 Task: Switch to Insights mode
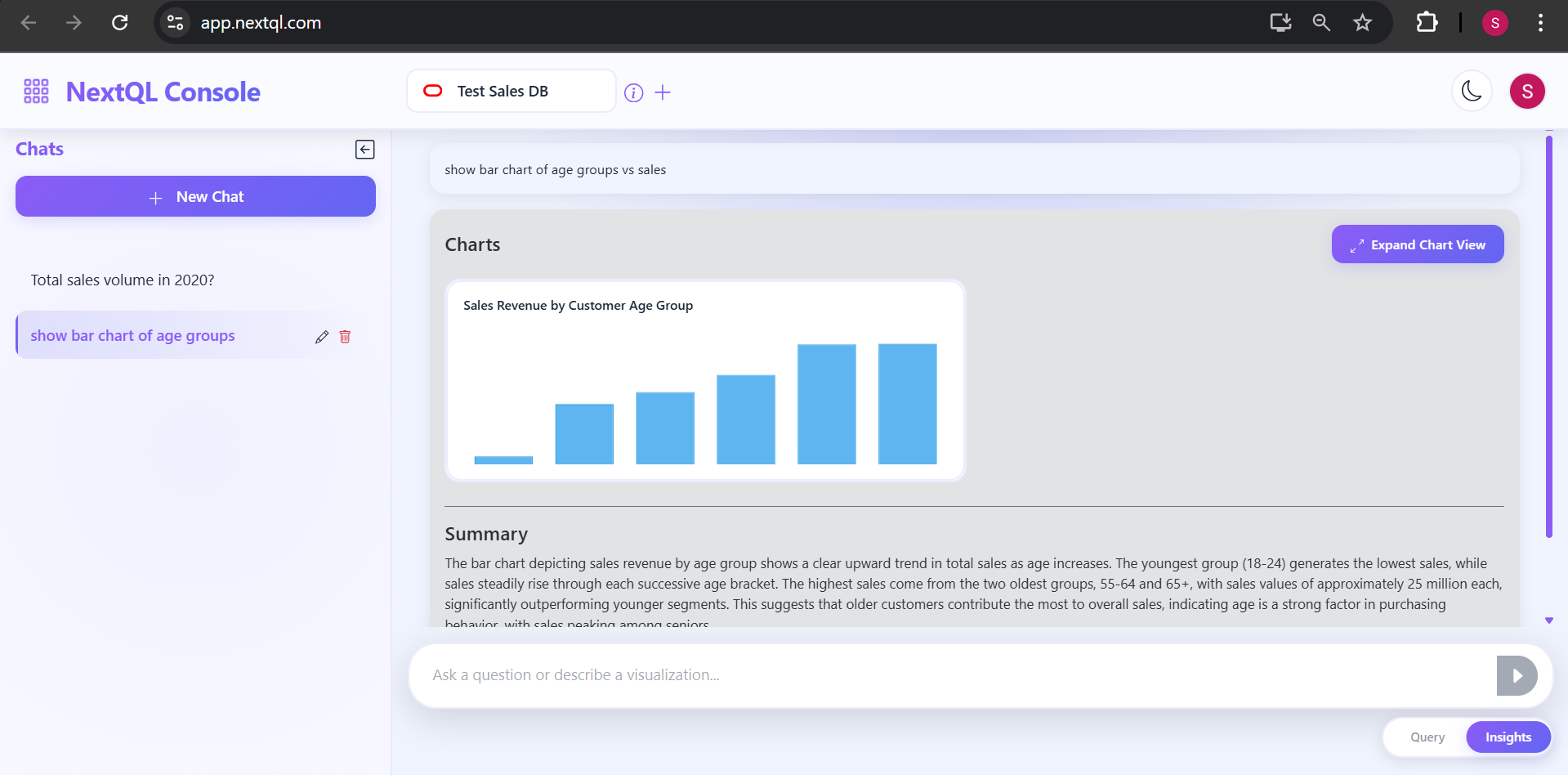coord(1508,737)
